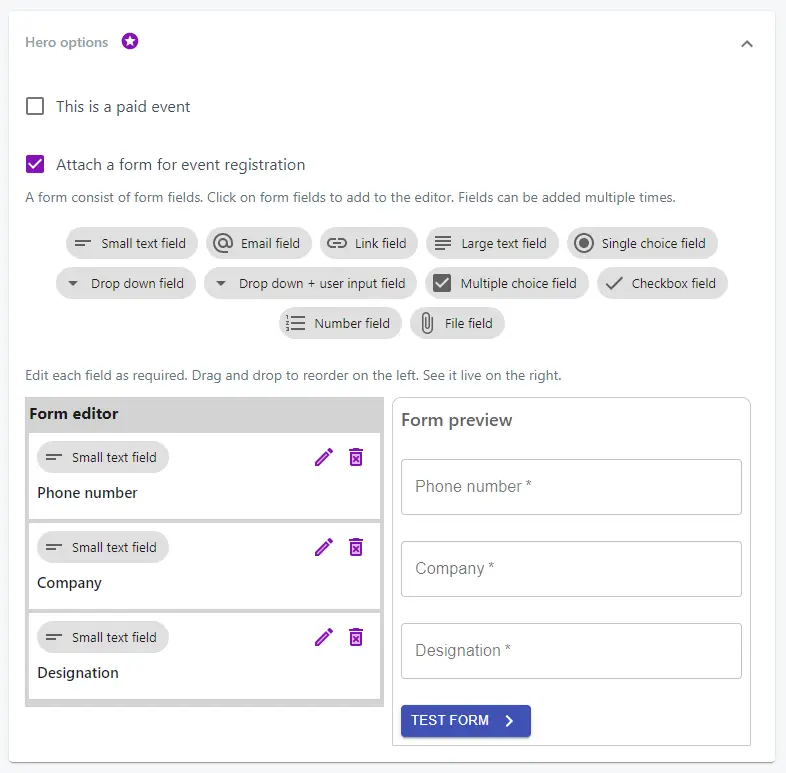Click the TEST FORM button

click(x=466, y=720)
